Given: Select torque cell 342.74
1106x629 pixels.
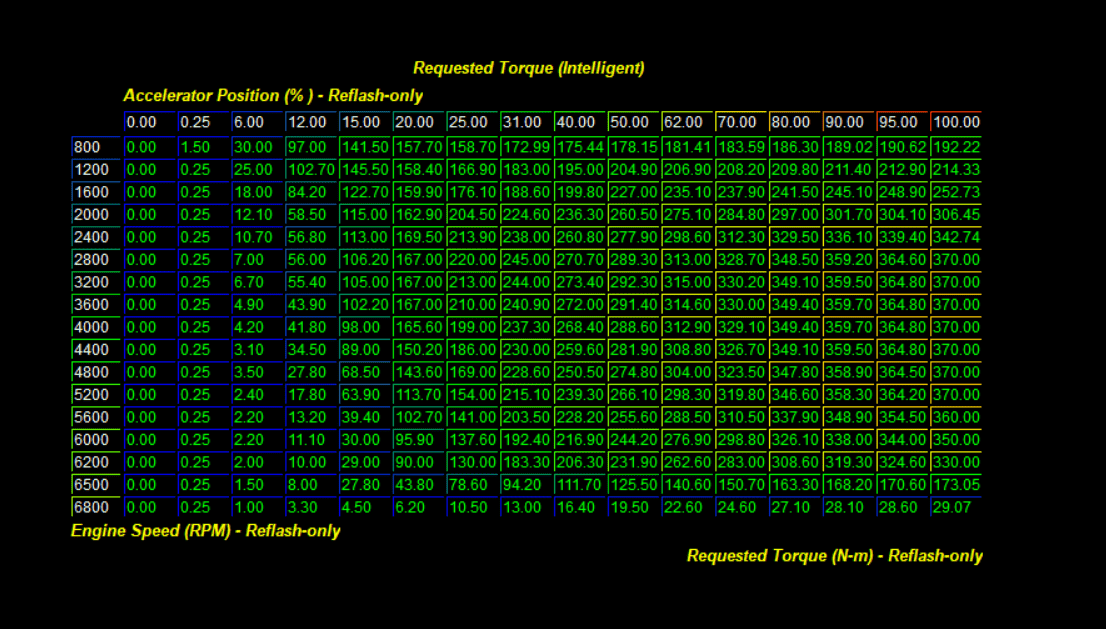Looking at the screenshot, I should point(956,237).
